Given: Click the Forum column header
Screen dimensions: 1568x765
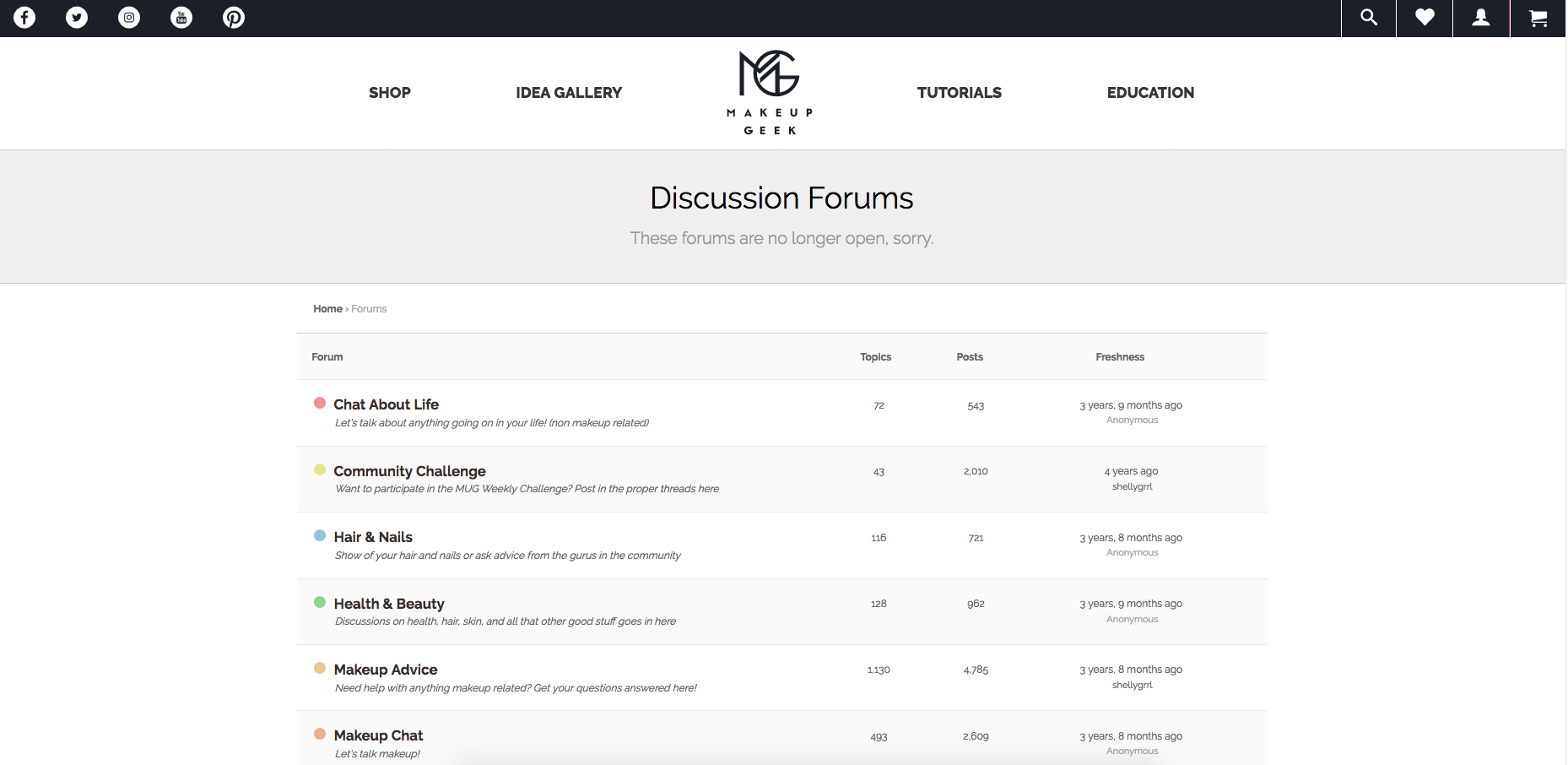Looking at the screenshot, I should [x=327, y=357].
